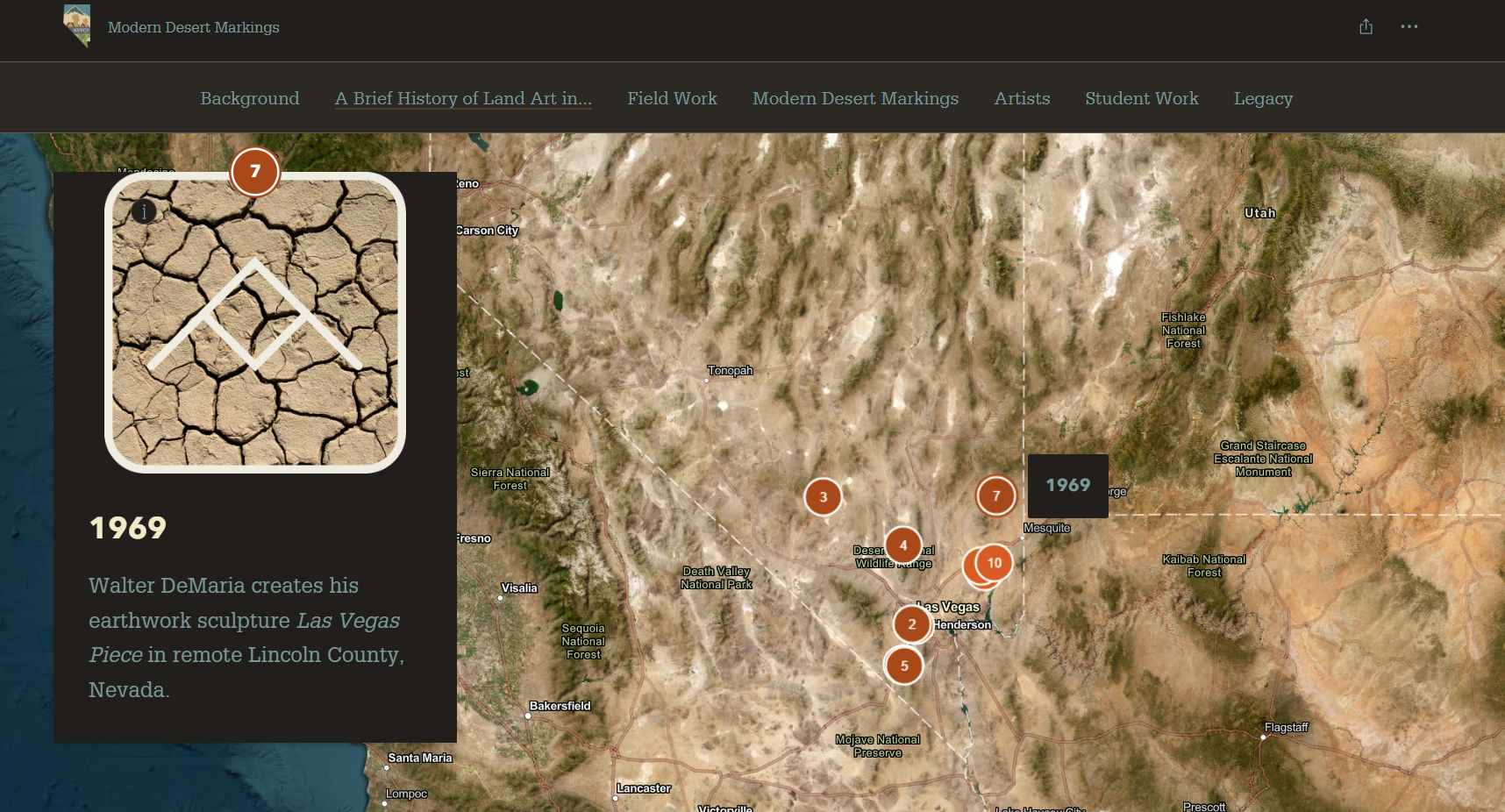
Task: Select map marker number 2
Action: [x=911, y=624]
